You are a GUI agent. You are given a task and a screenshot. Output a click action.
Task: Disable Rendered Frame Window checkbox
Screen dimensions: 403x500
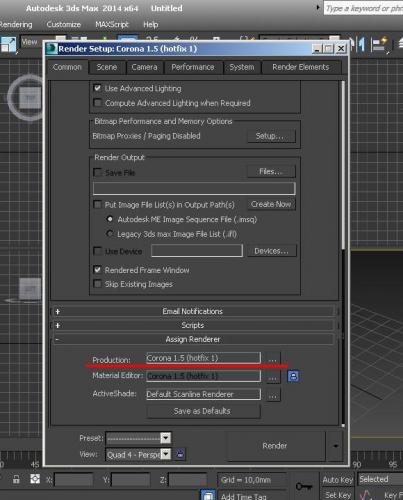[97, 270]
